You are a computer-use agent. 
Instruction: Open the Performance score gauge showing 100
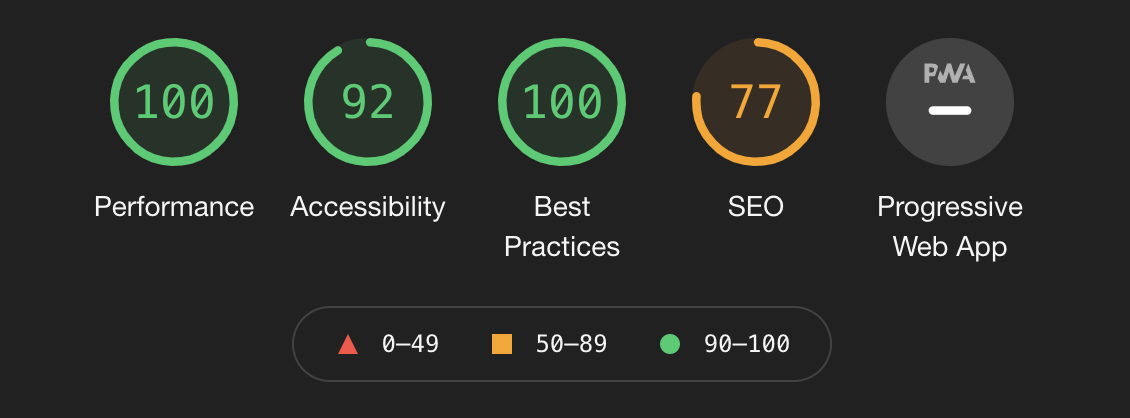tap(174, 102)
